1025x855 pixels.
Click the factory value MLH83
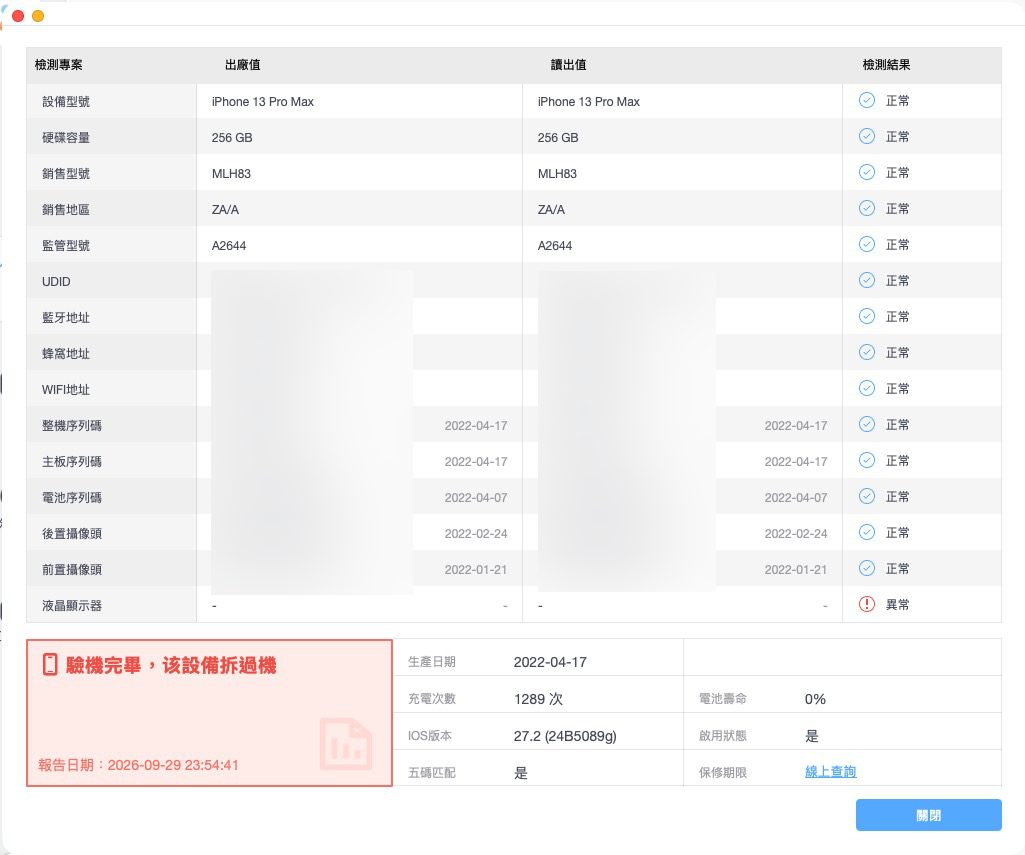click(x=231, y=174)
